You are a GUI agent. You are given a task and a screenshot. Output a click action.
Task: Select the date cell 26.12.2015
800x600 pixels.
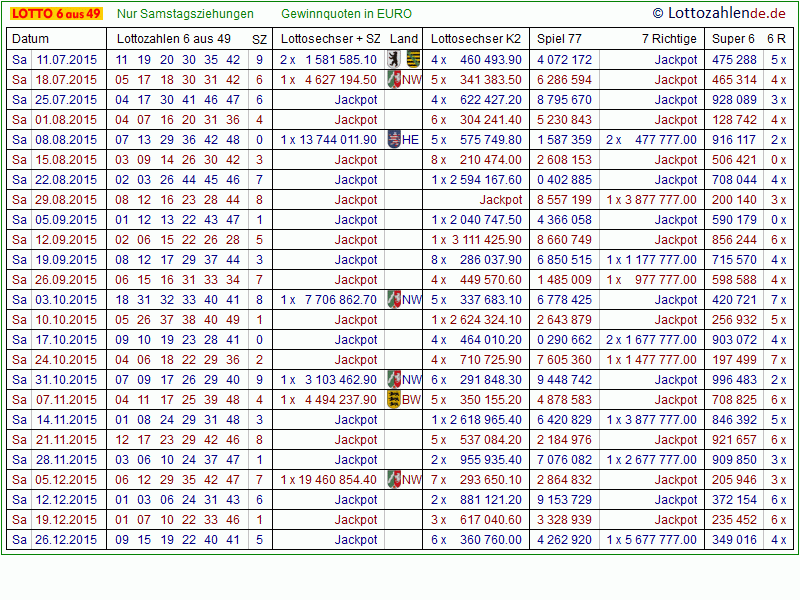coord(66,540)
